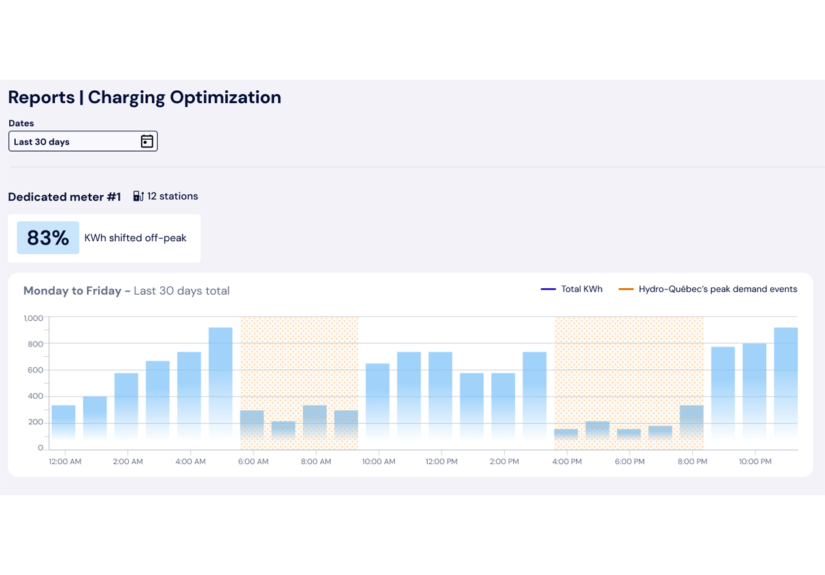825x575 pixels.
Task: Click the 1,000 y-axis label
Action: coord(34,318)
